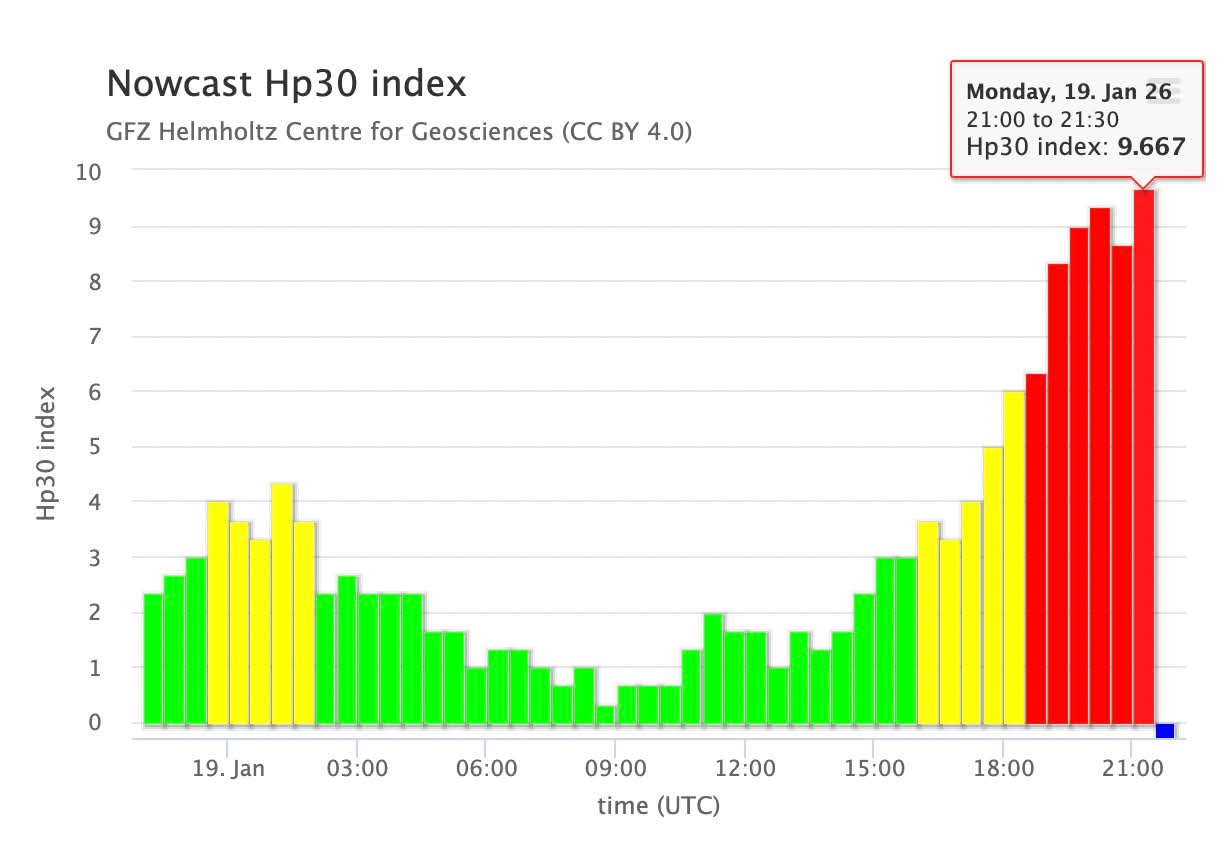Click the 19. Jan x-axis label
The image size is (1230, 848).
[228, 771]
